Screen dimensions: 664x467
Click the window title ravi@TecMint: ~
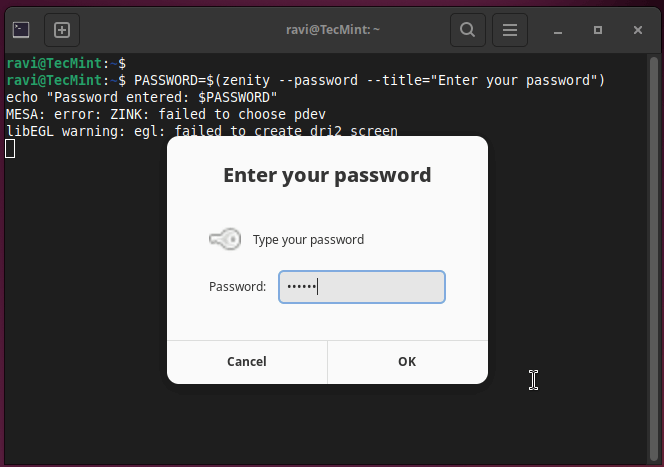[333, 30]
